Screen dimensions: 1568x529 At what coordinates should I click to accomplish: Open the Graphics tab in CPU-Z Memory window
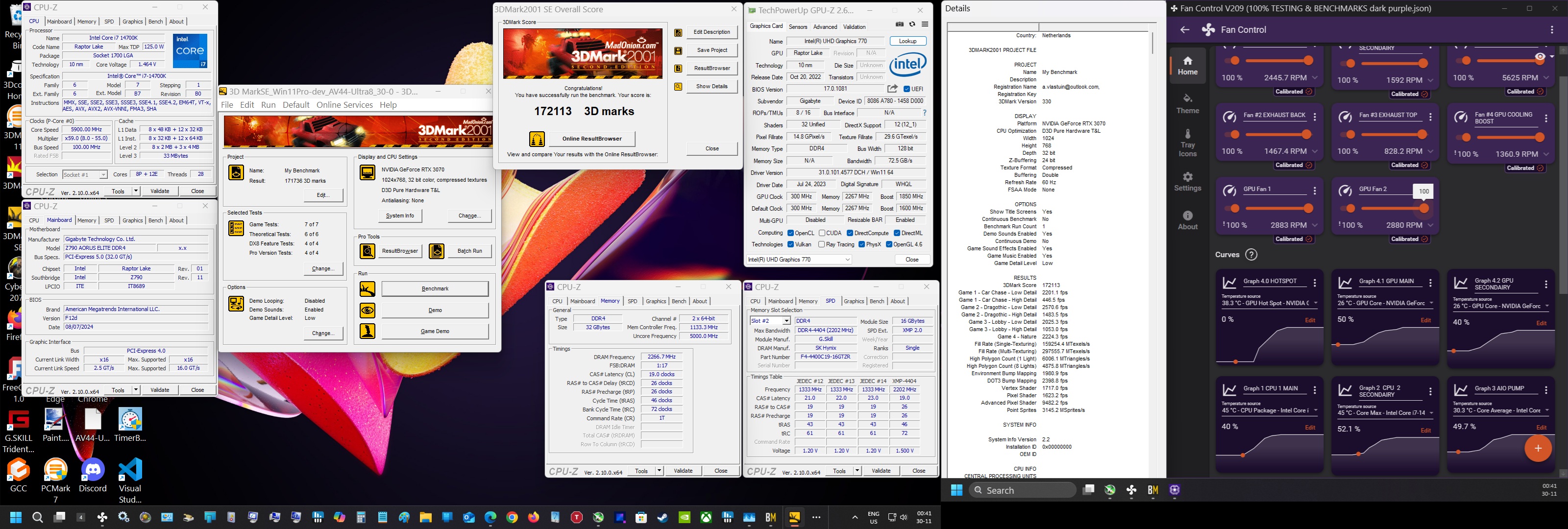tap(656, 301)
